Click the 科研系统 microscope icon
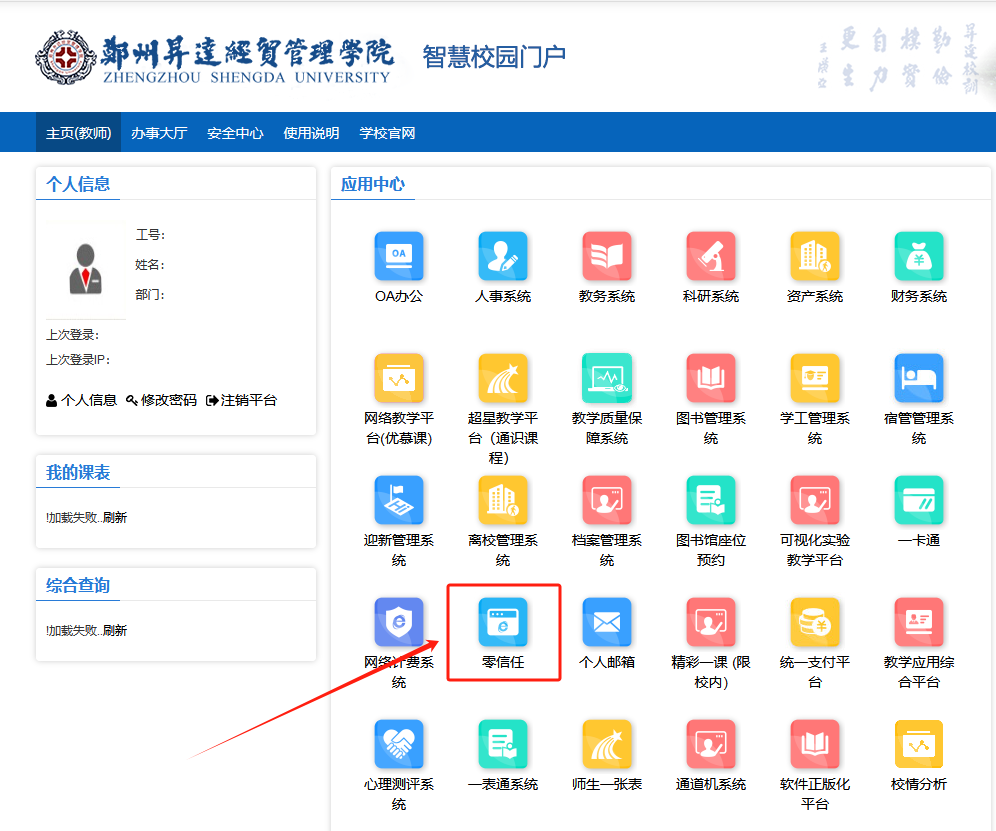Viewport: 996px width, 831px height. pyautogui.click(x=711, y=256)
